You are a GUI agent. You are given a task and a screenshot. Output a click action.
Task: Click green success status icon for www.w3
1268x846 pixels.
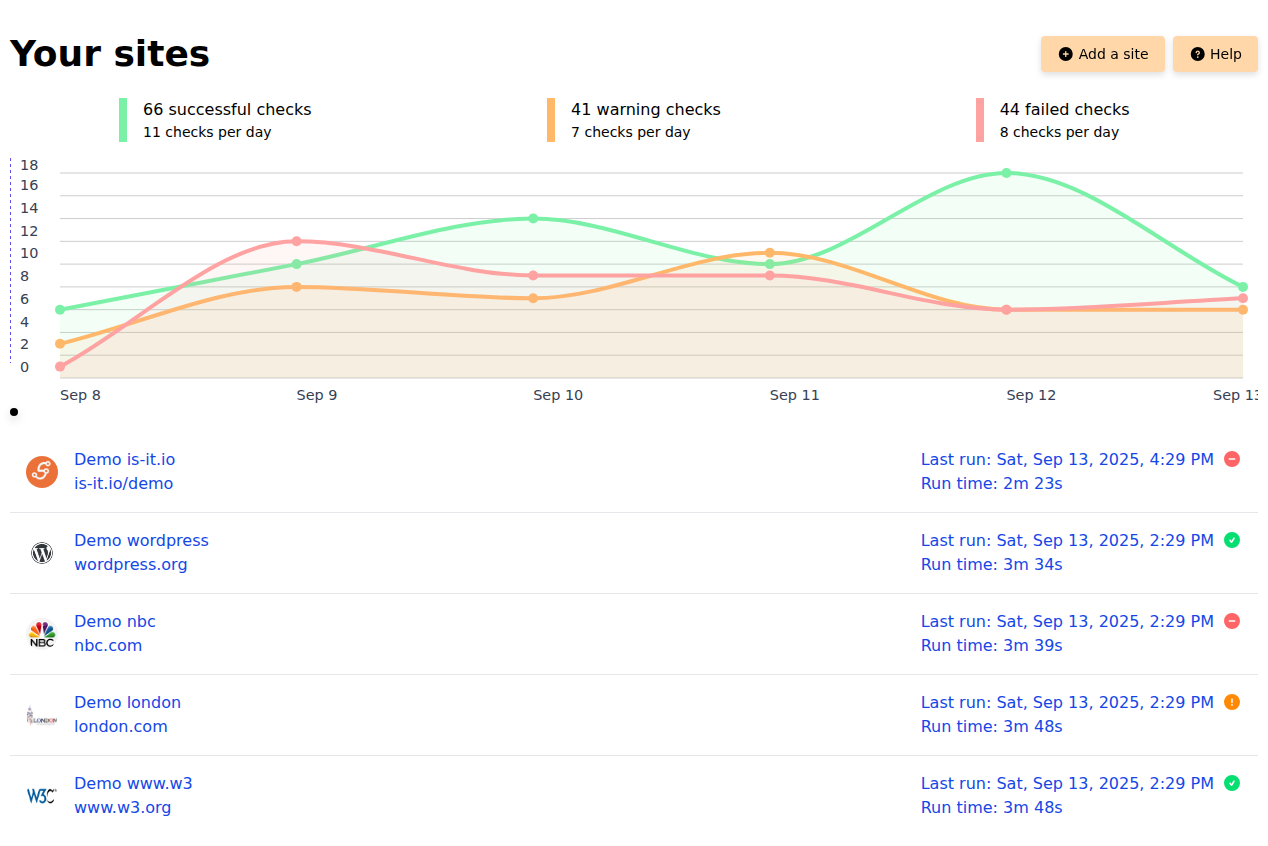pyautogui.click(x=1232, y=783)
